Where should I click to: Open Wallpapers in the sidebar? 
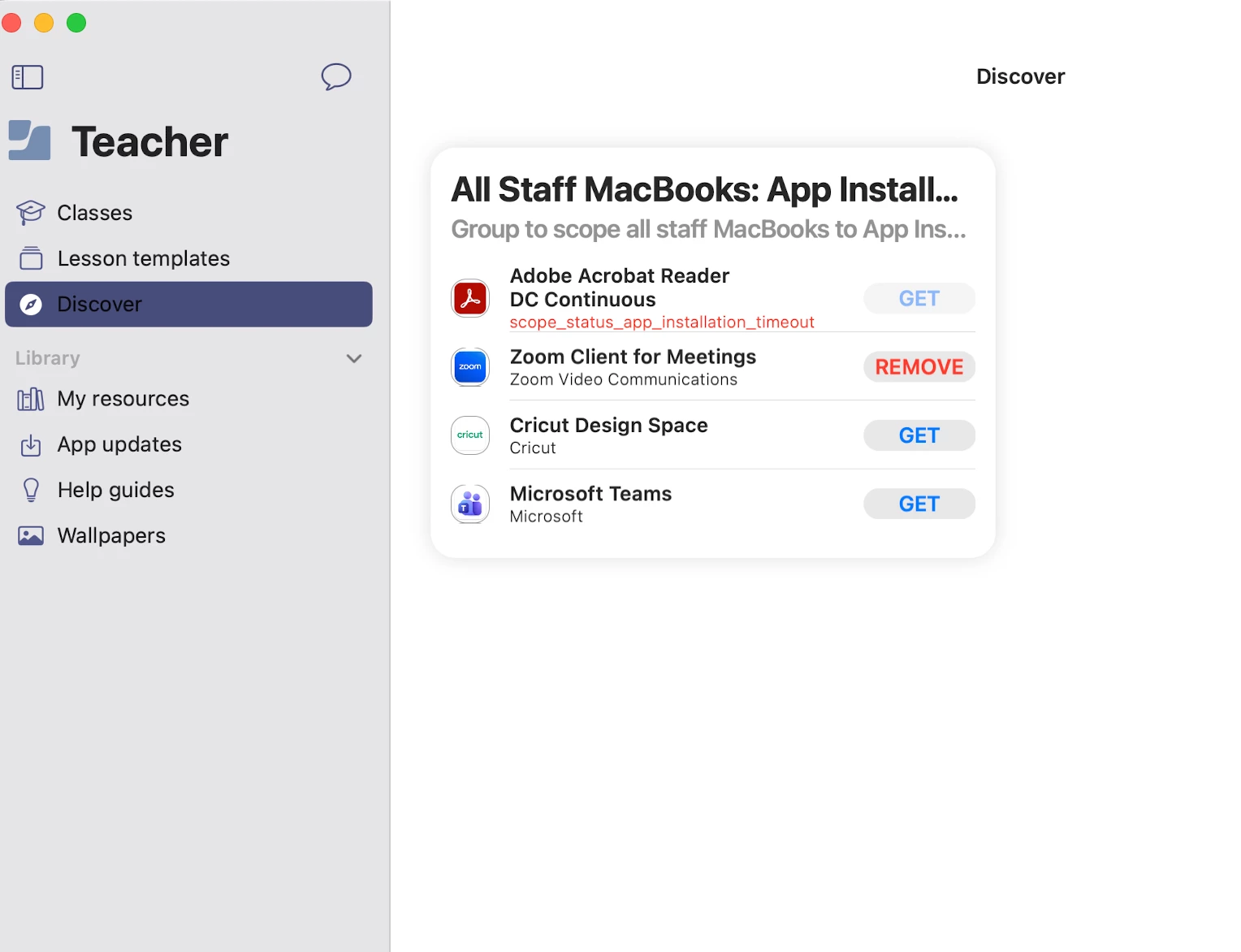pyautogui.click(x=188, y=536)
